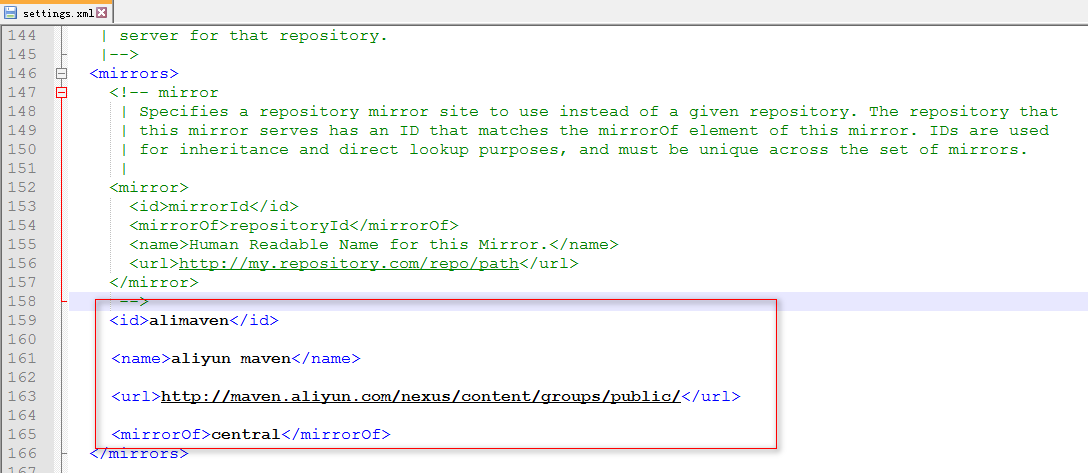The image size is (1088, 473).
Task: Click 'Human Readable Name for this Mirror.' text
Action: (369, 245)
